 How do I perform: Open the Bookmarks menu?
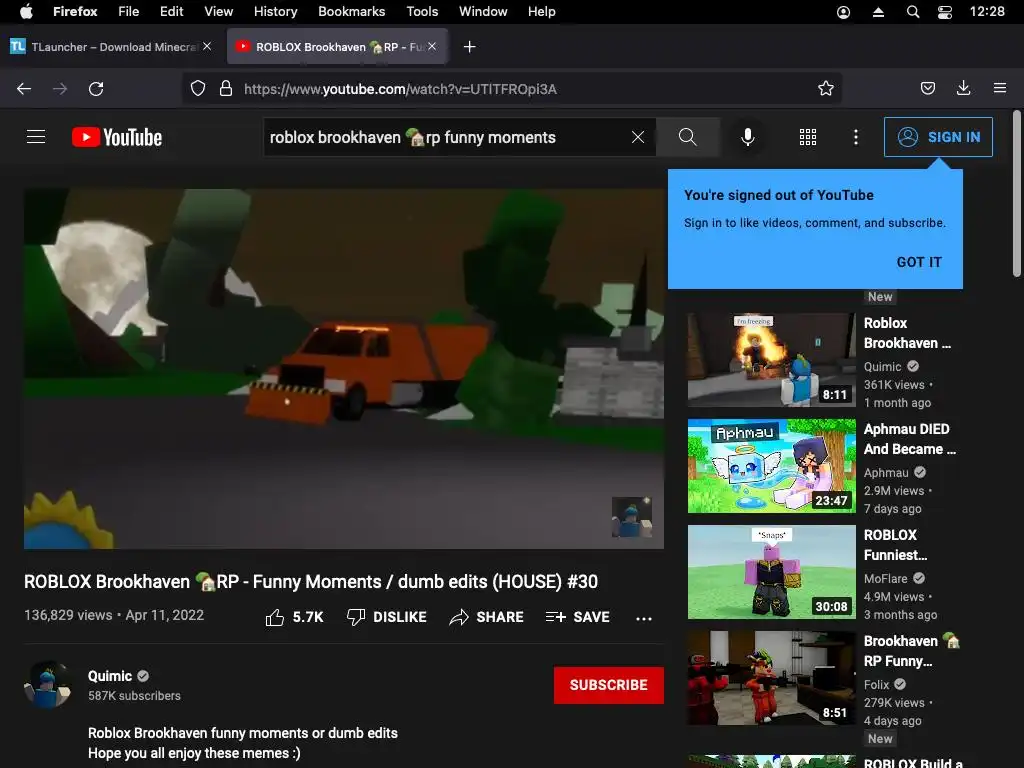point(351,12)
